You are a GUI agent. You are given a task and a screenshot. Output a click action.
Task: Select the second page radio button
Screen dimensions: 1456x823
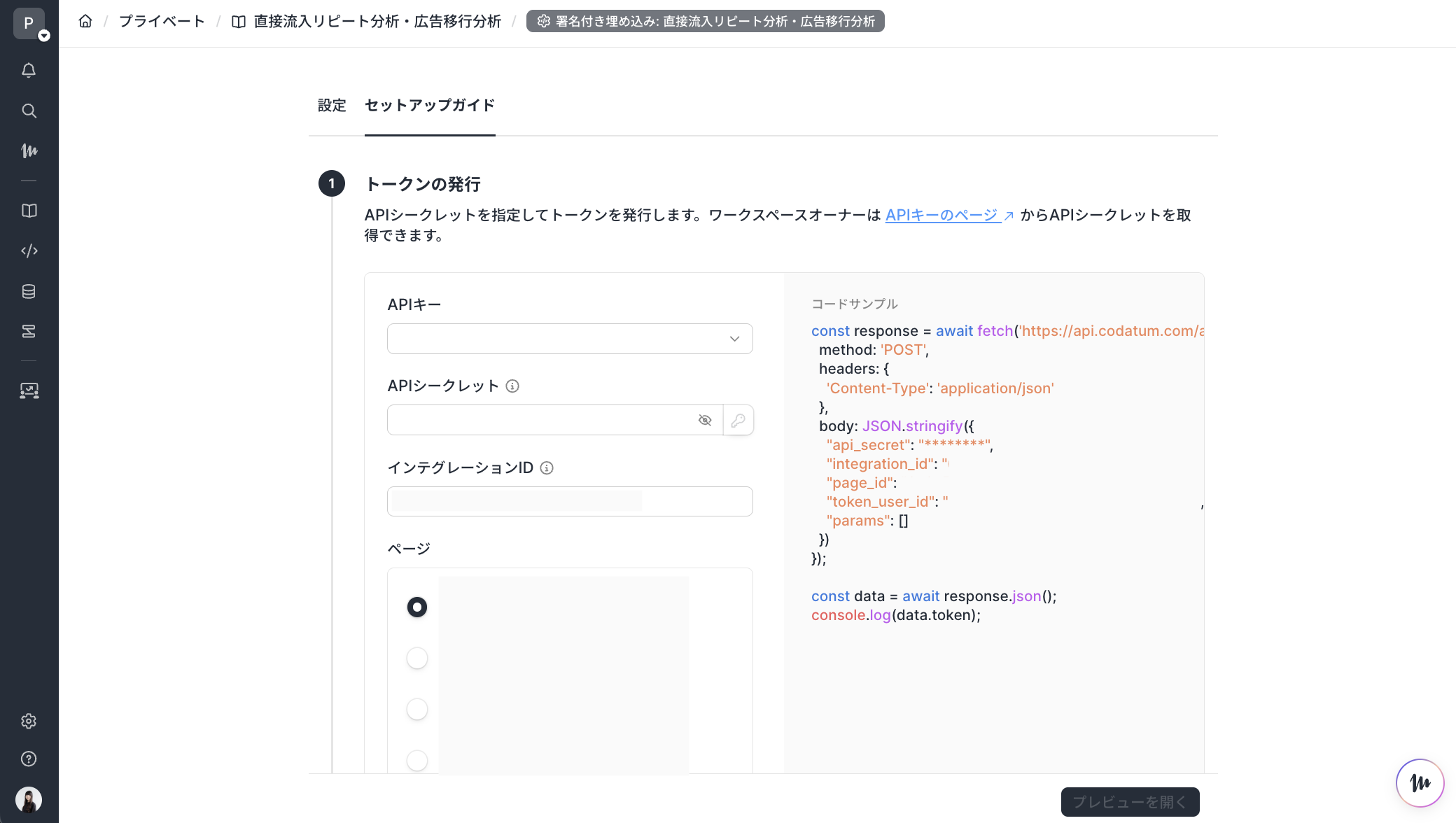pos(417,658)
